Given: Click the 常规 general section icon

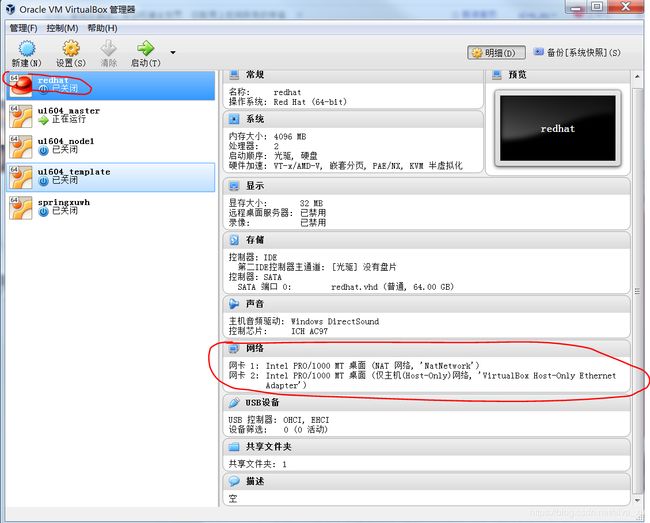Looking at the screenshot, I should click(x=234, y=75).
